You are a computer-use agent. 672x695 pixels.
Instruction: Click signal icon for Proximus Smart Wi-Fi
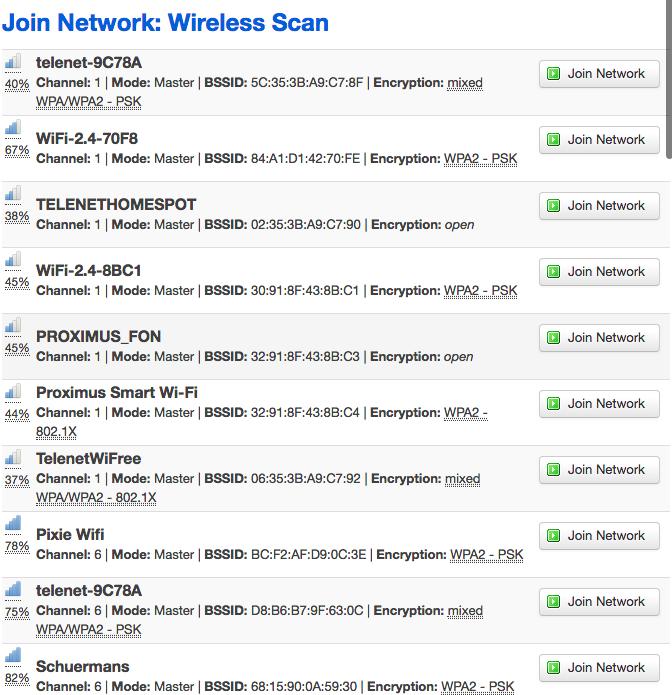[13, 392]
